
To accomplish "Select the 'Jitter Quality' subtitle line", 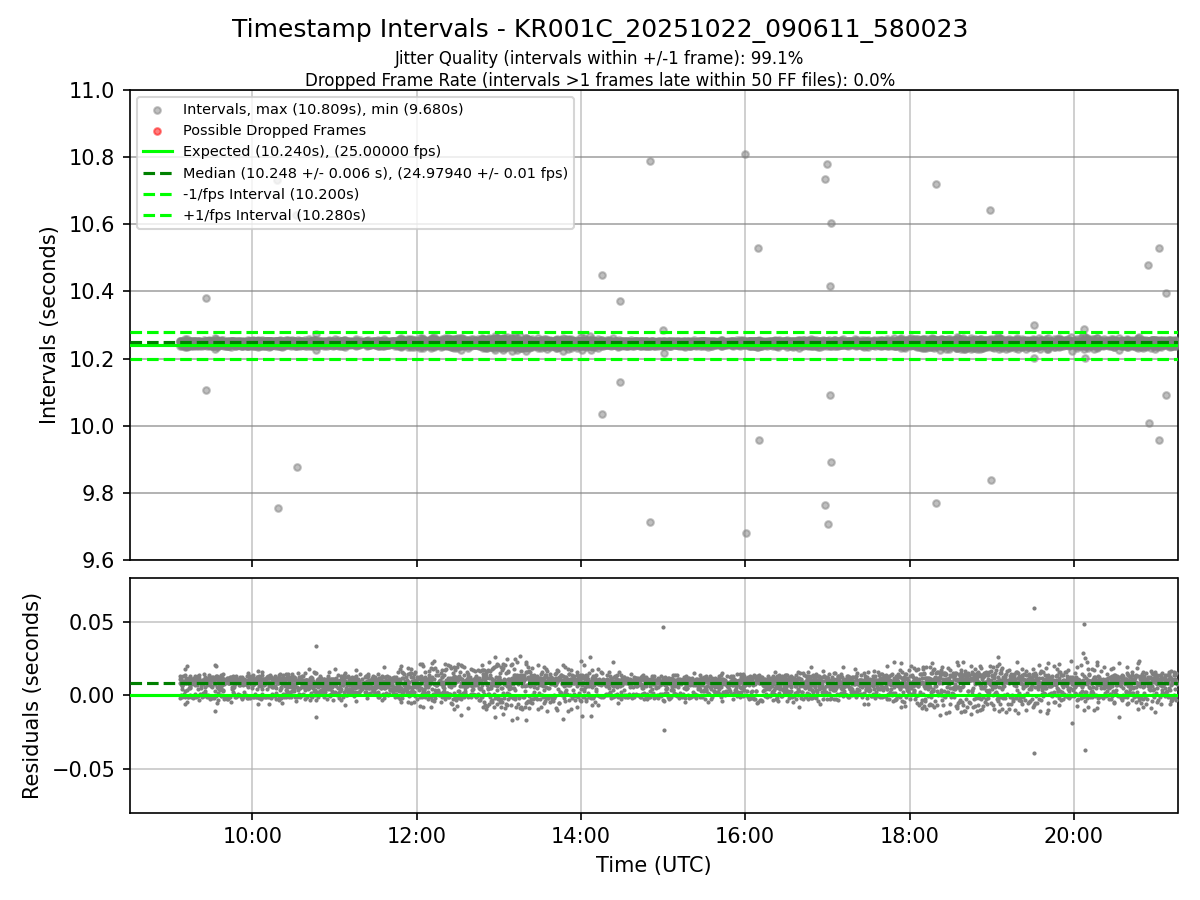I will pos(600,58).
